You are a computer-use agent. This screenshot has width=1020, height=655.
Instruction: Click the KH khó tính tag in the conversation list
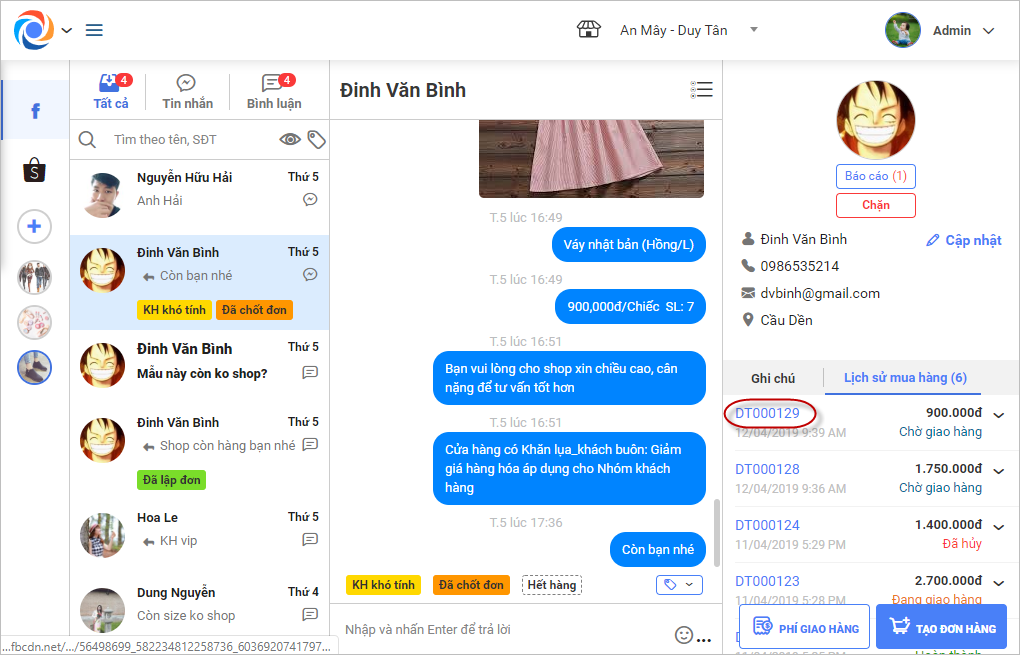pyautogui.click(x=174, y=310)
